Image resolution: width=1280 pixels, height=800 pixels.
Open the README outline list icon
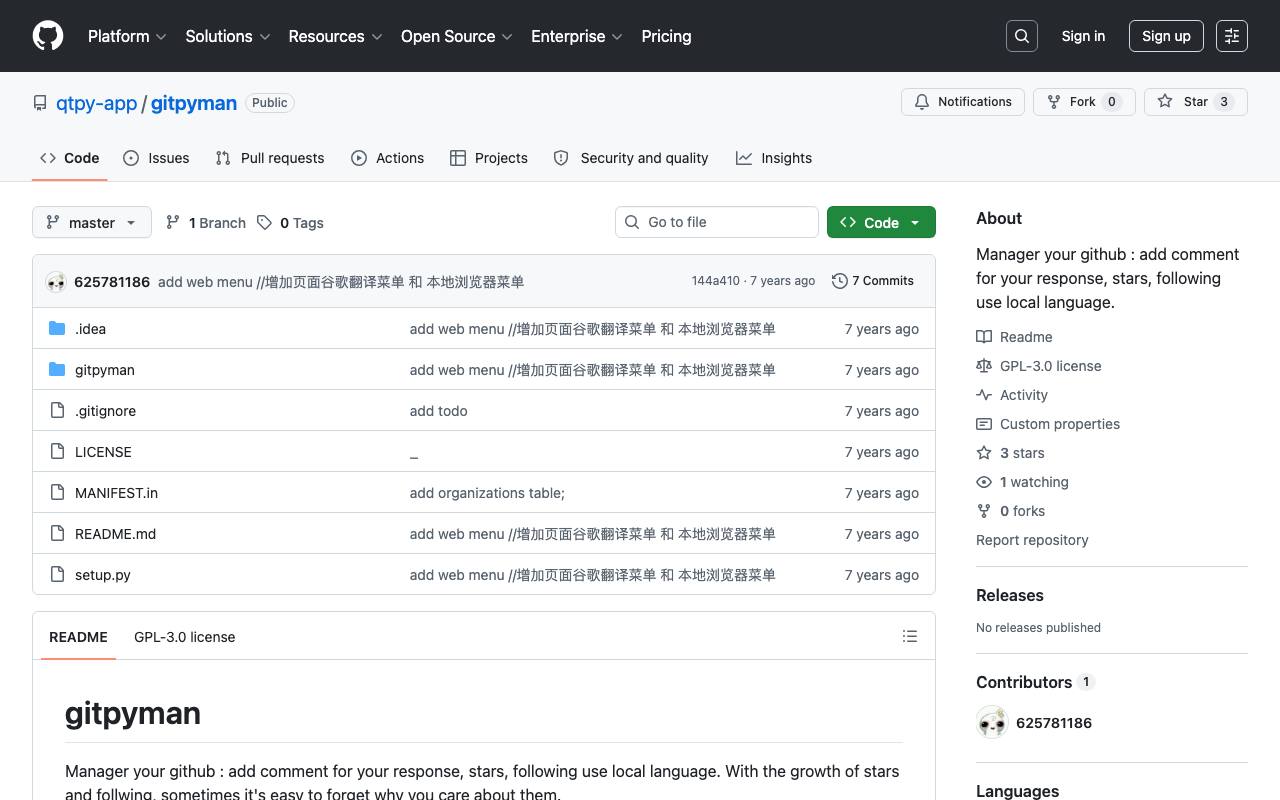coord(910,636)
